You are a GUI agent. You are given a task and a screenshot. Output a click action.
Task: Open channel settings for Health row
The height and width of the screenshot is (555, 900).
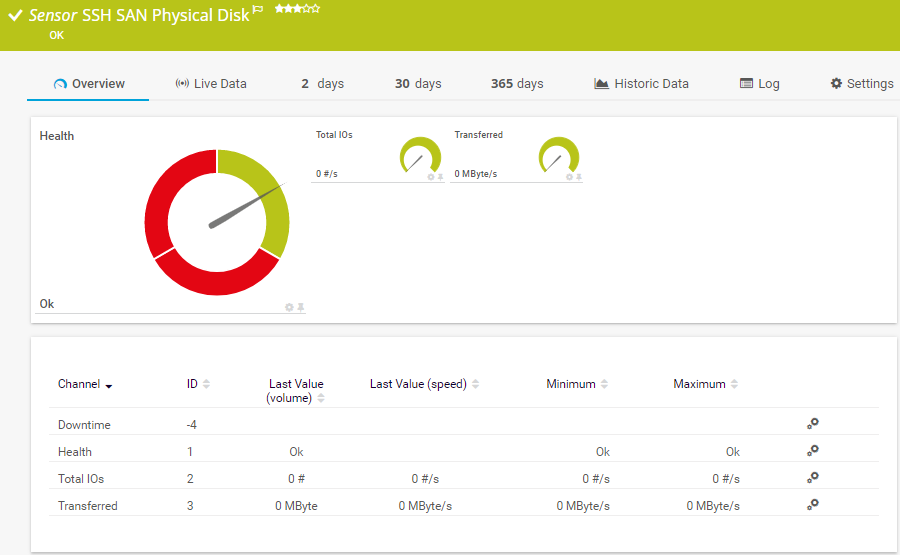click(x=813, y=451)
